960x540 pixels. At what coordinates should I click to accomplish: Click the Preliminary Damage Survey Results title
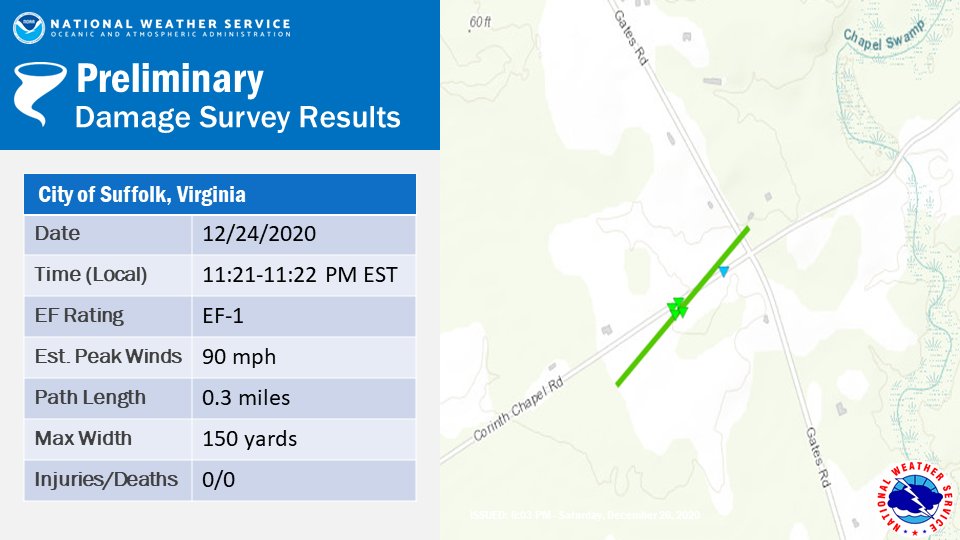[x=238, y=97]
